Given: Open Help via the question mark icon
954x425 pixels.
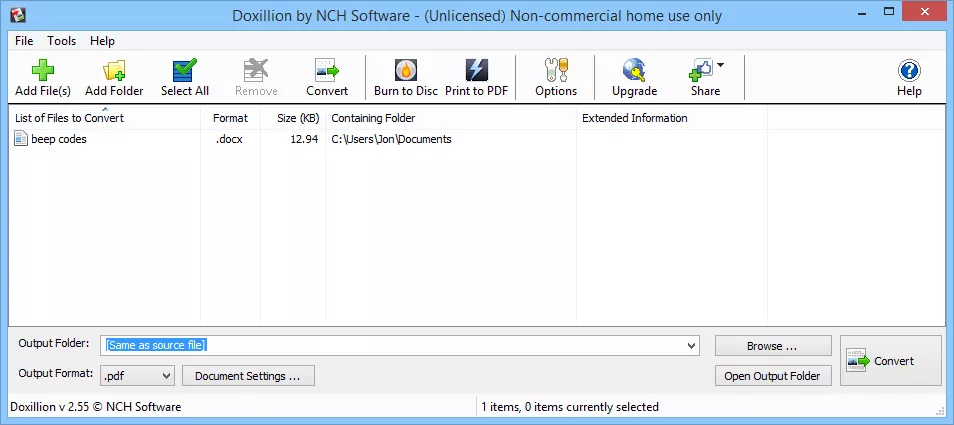Looking at the screenshot, I should [909, 71].
